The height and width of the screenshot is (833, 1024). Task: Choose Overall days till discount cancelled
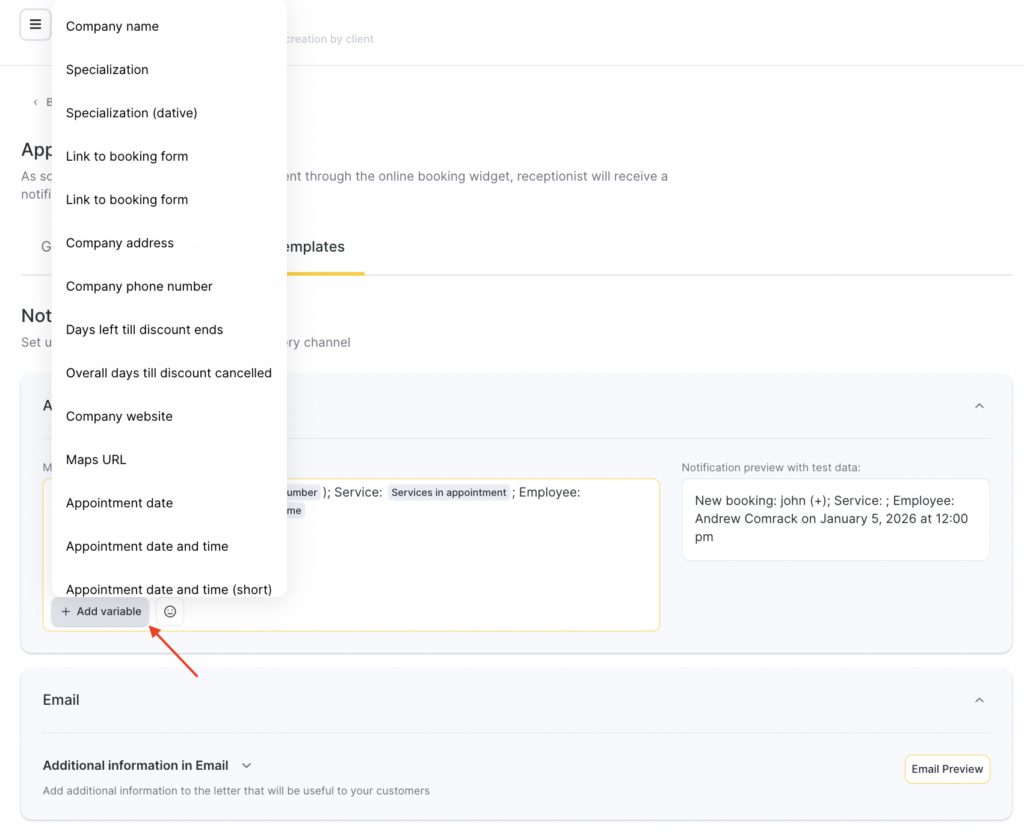[x=168, y=373]
